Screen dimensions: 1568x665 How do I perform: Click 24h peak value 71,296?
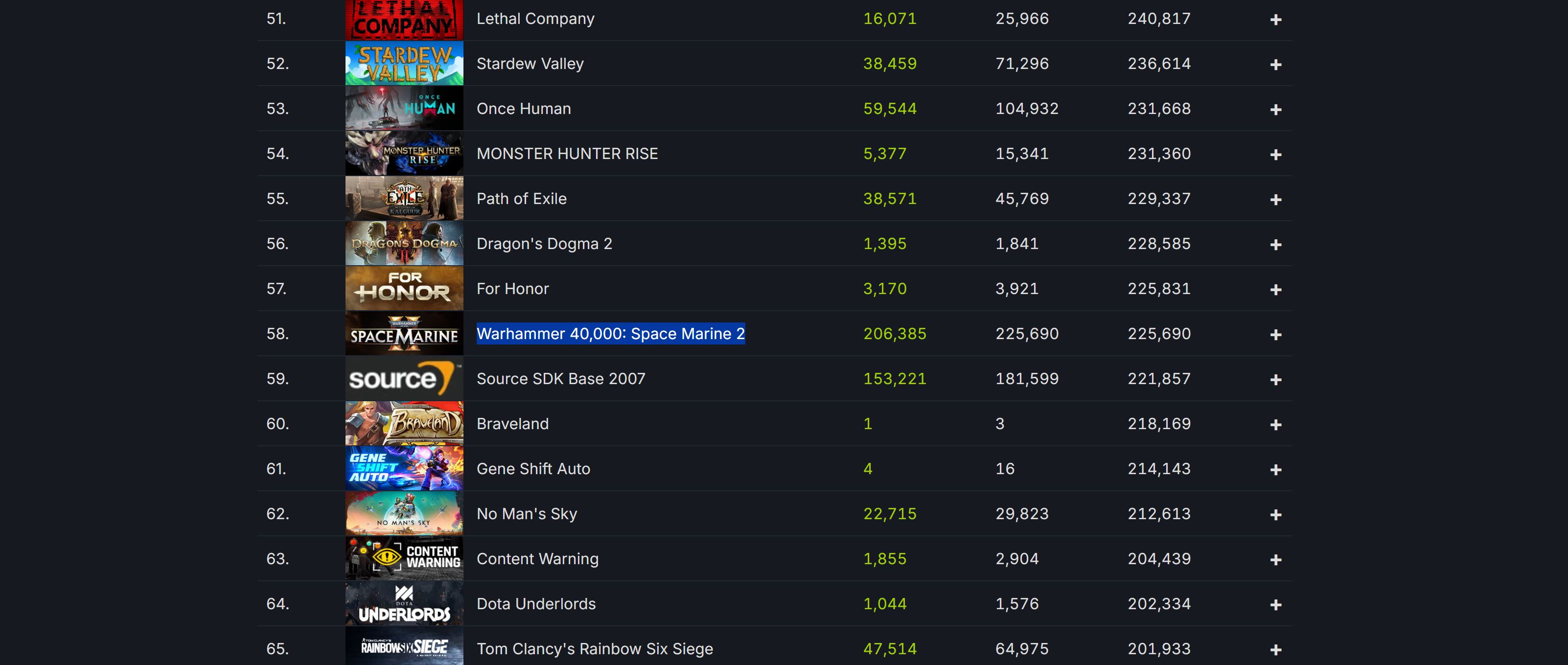click(x=1022, y=64)
